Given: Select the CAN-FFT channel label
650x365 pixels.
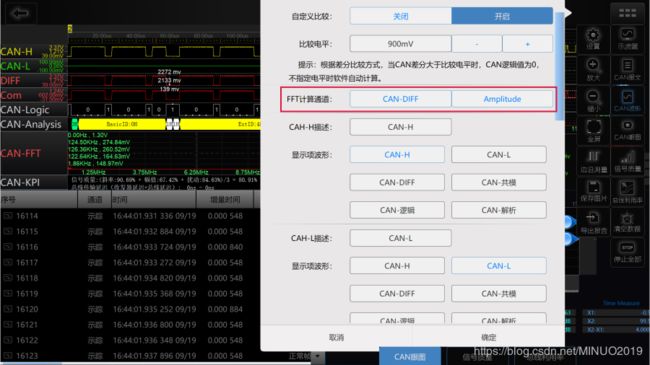Looking at the screenshot, I should pos(21,153).
